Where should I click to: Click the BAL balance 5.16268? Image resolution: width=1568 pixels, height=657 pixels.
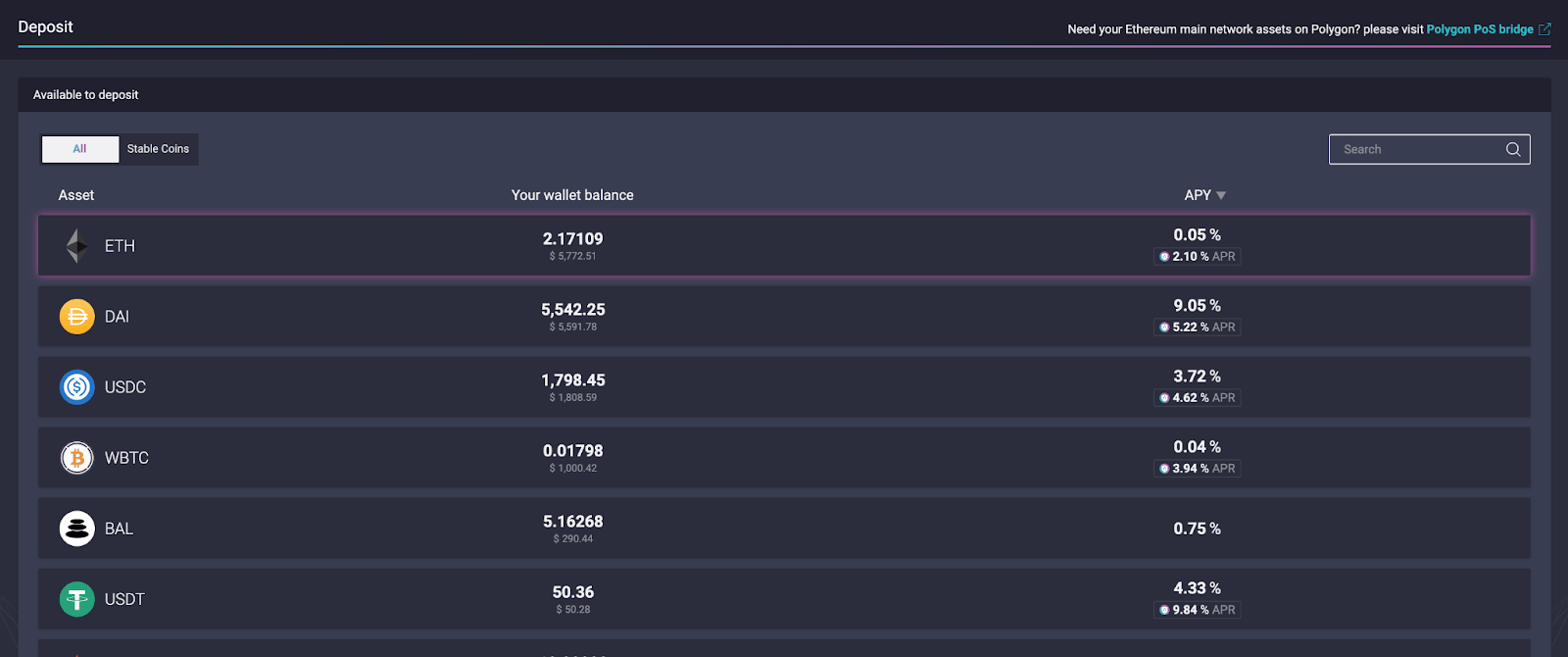coord(573,521)
